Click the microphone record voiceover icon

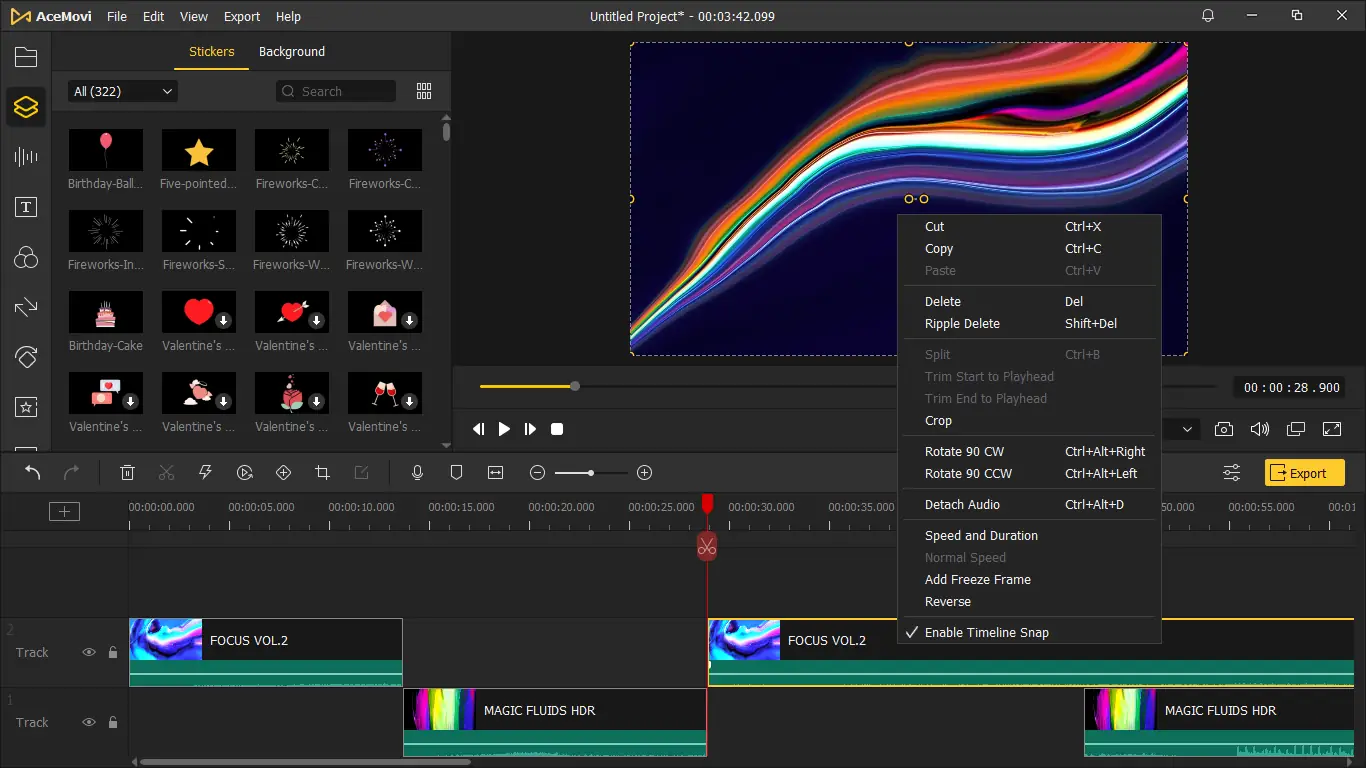[418, 473]
